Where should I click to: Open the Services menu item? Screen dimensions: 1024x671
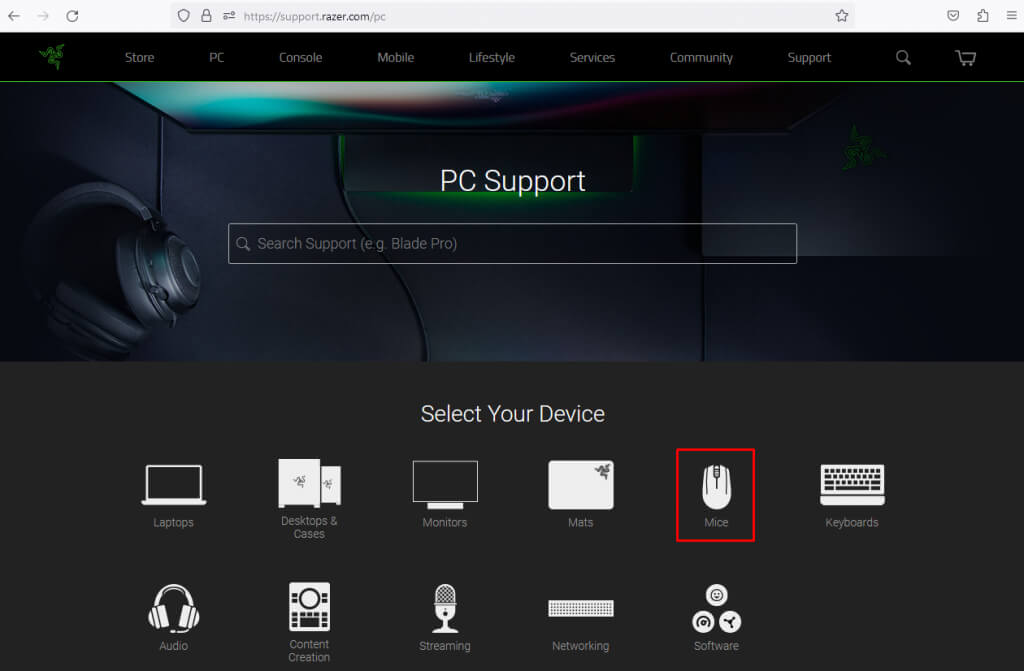pos(592,57)
